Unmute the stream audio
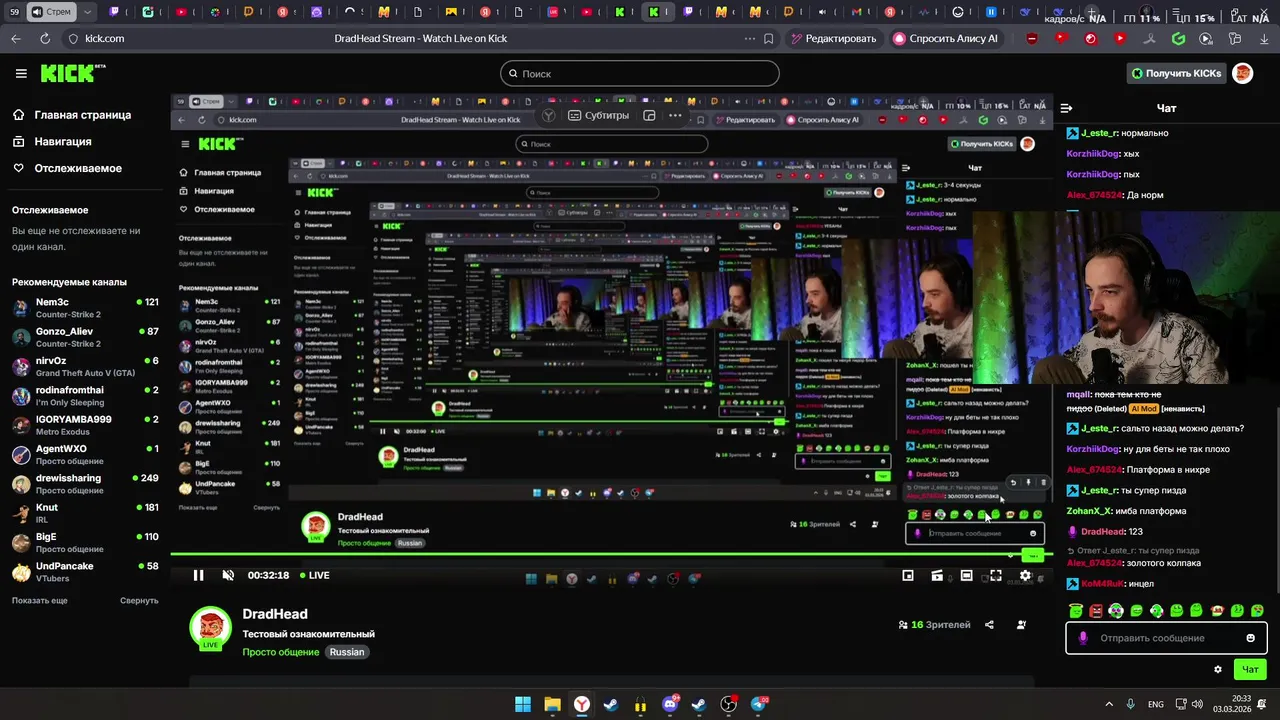 228,575
